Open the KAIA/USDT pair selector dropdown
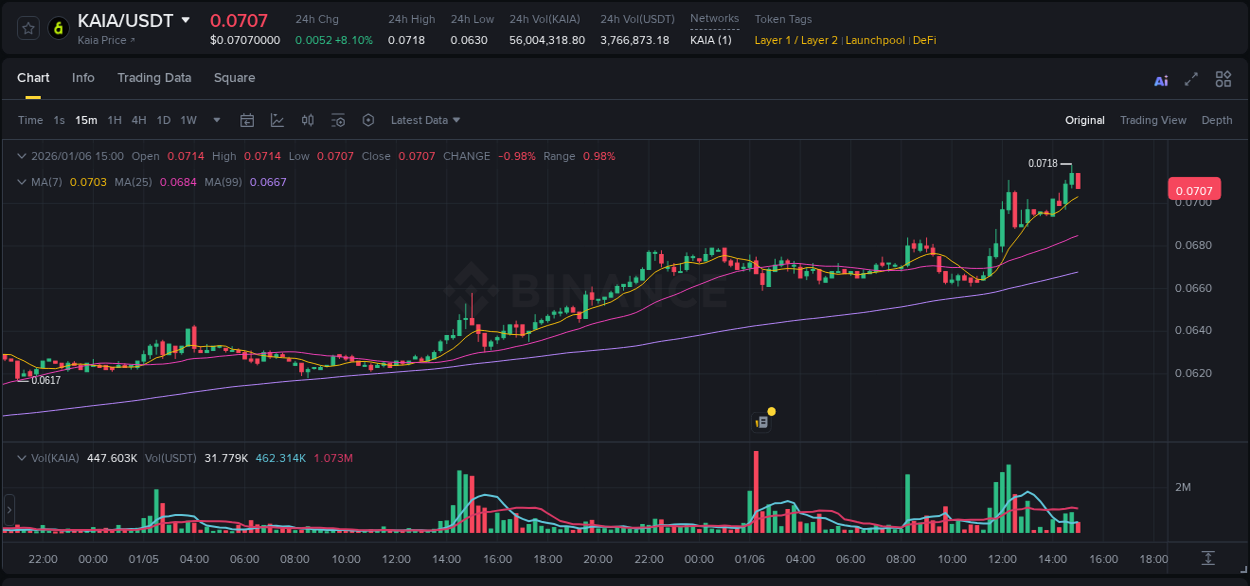 pos(187,19)
